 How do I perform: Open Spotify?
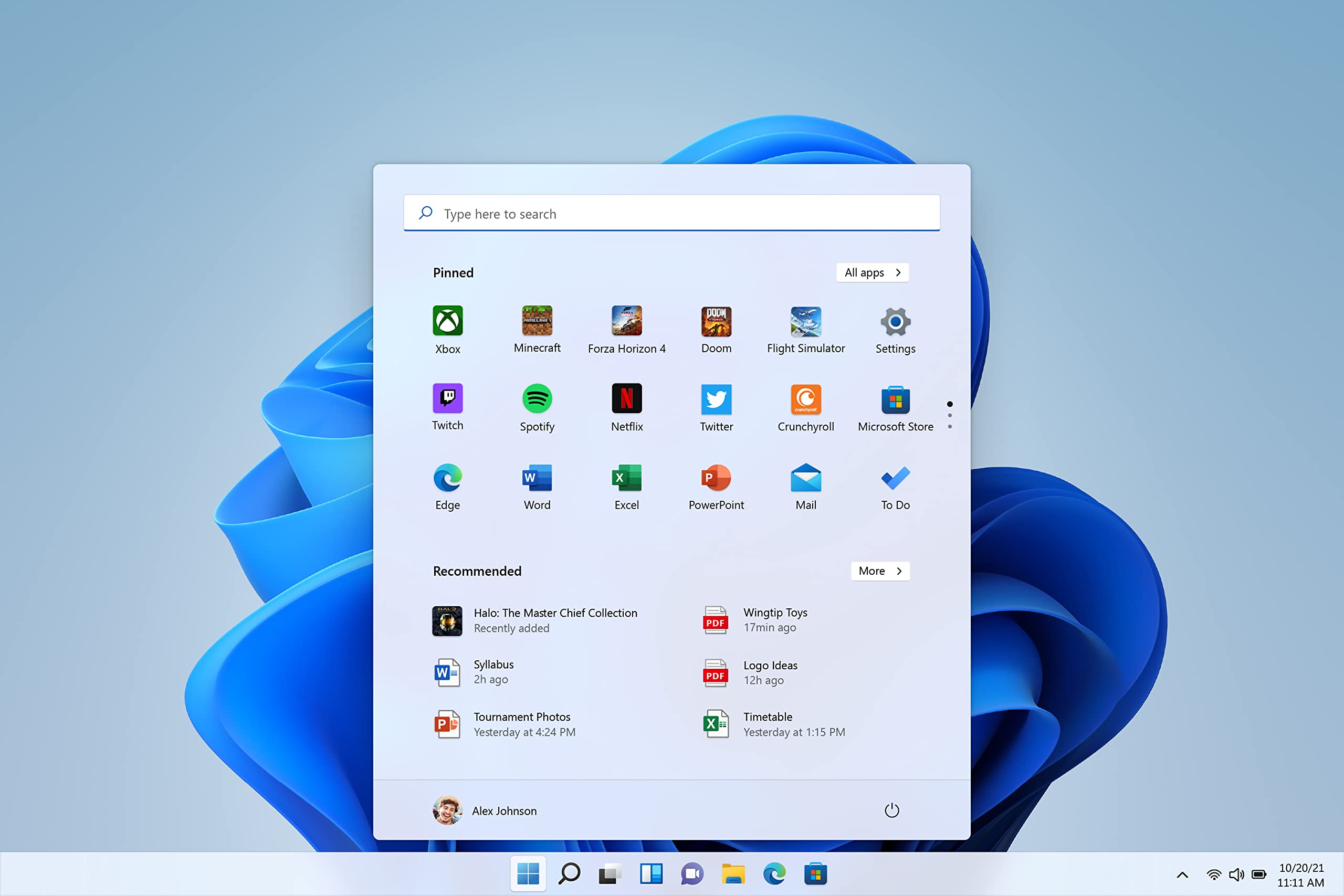pos(537,400)
